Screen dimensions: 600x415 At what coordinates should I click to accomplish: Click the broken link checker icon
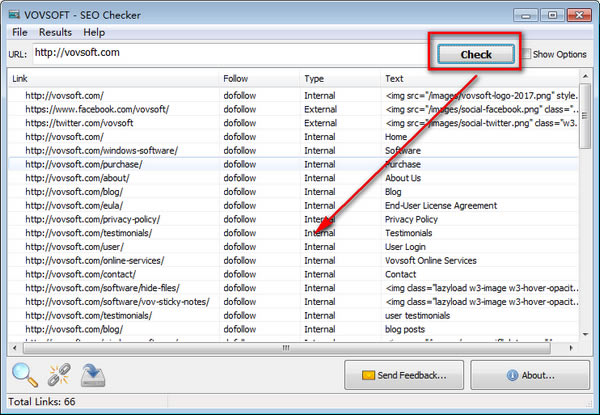pyautogui.click(x=59, y=374)
